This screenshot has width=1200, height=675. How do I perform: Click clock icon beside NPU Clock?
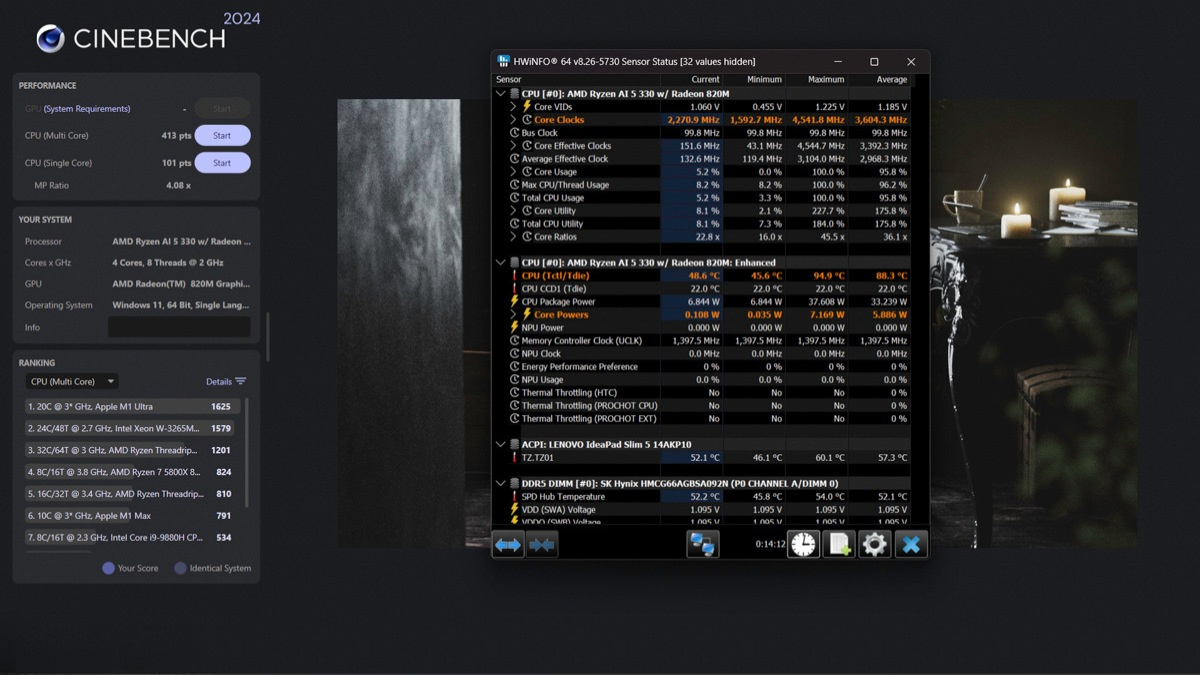(x=515, y=354)
